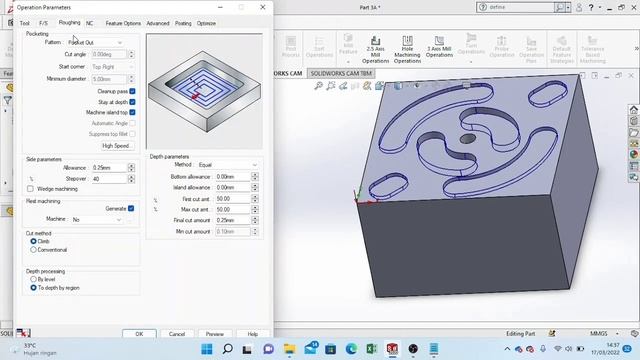Open the Pattern dropdown
The height and width of the screenshot is (360, 640).
(x=96, y=42)
